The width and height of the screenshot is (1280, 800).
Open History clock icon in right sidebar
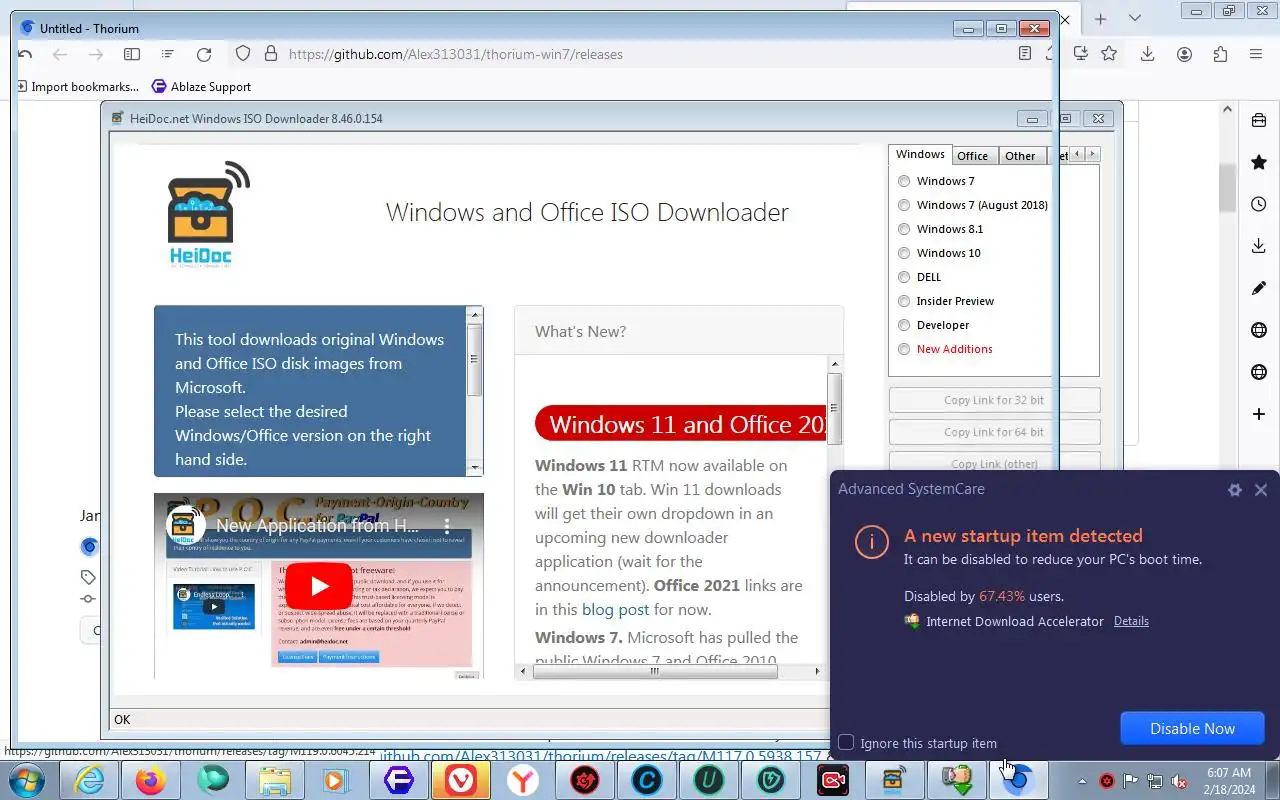click(1259, 204)
